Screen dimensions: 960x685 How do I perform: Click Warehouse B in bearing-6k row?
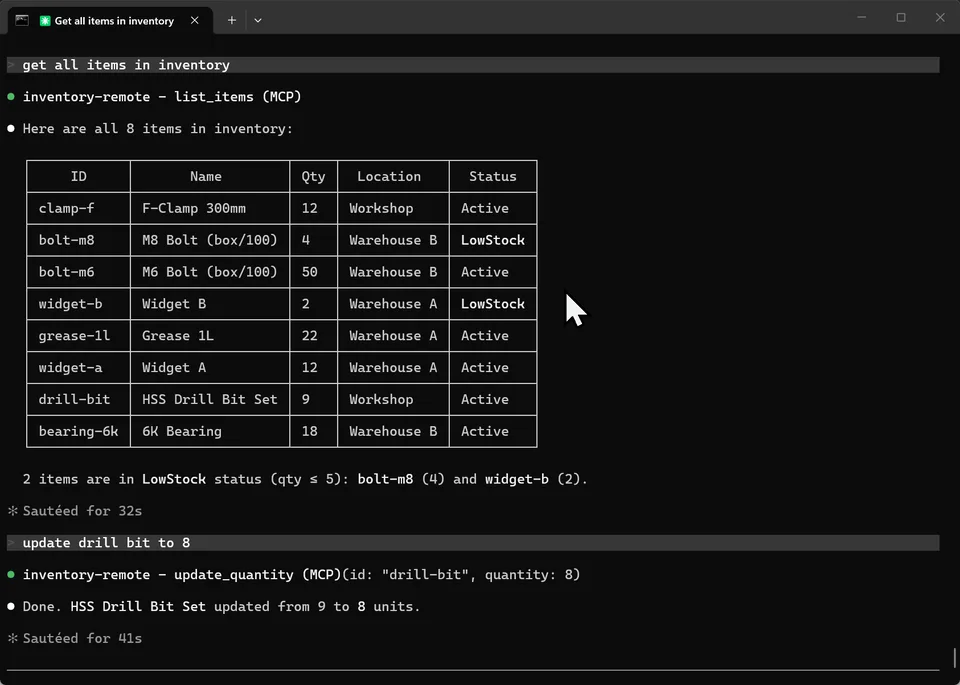coord(393,431)
